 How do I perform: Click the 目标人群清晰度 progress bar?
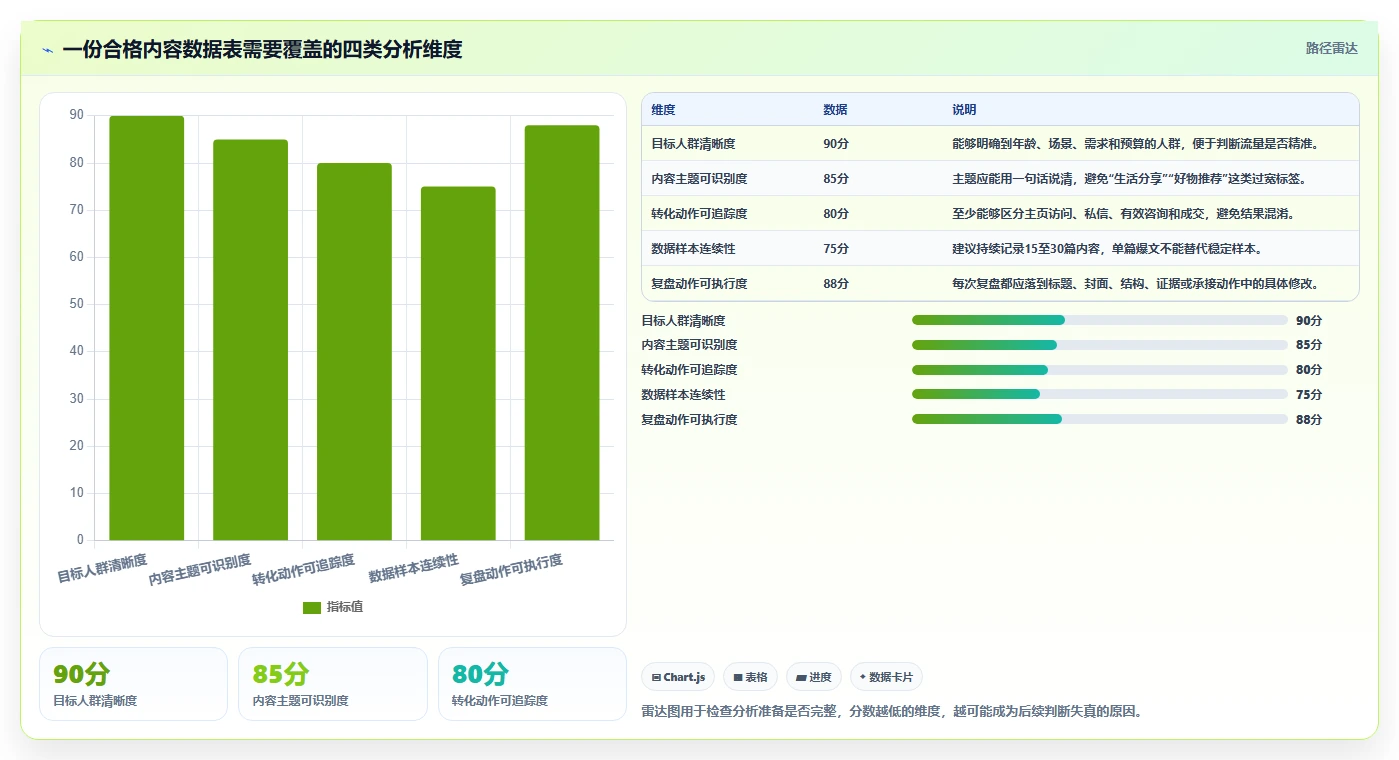click(1099, 320)
